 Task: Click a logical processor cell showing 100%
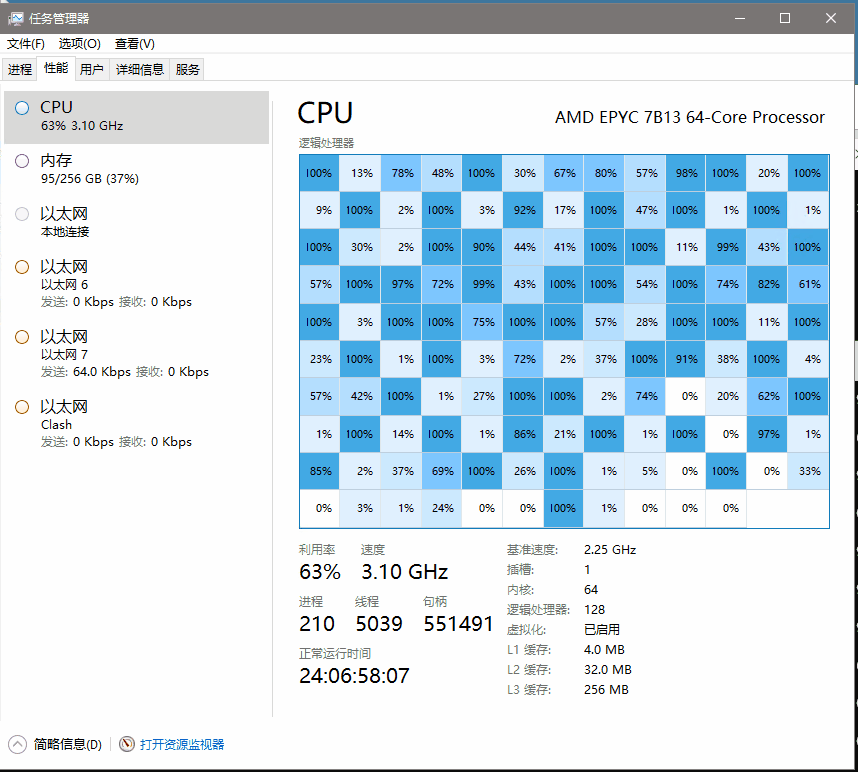tap(319, 173)
